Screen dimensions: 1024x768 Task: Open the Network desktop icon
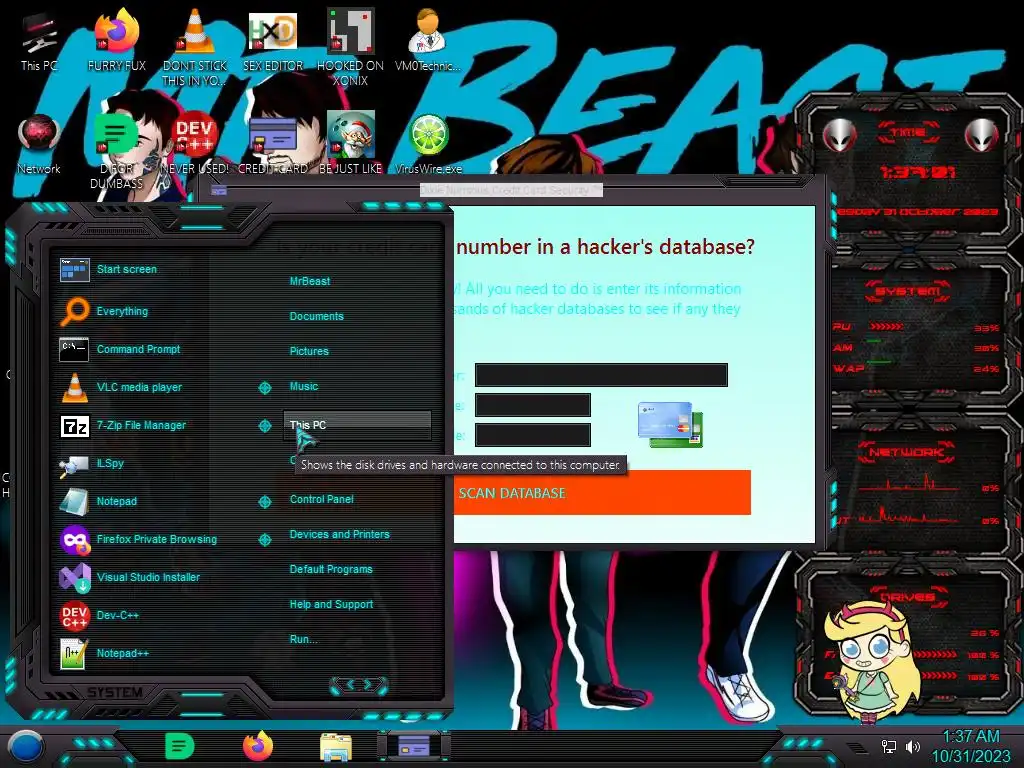point(39,144)
